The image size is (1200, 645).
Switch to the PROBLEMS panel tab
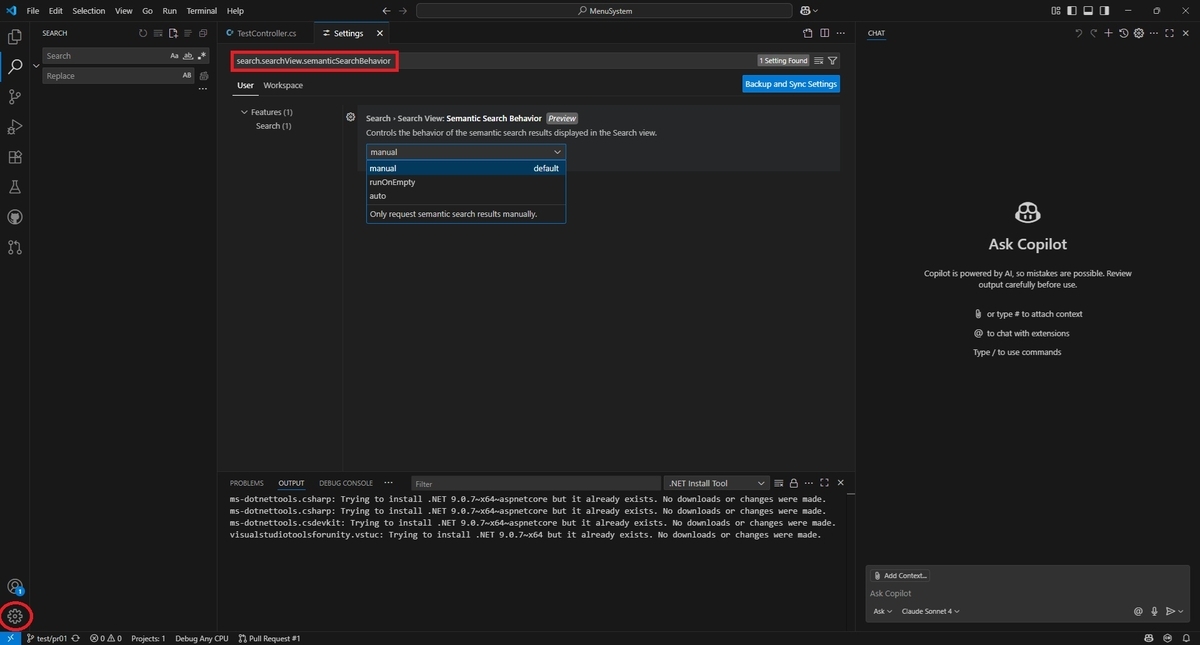click(247, 483)
